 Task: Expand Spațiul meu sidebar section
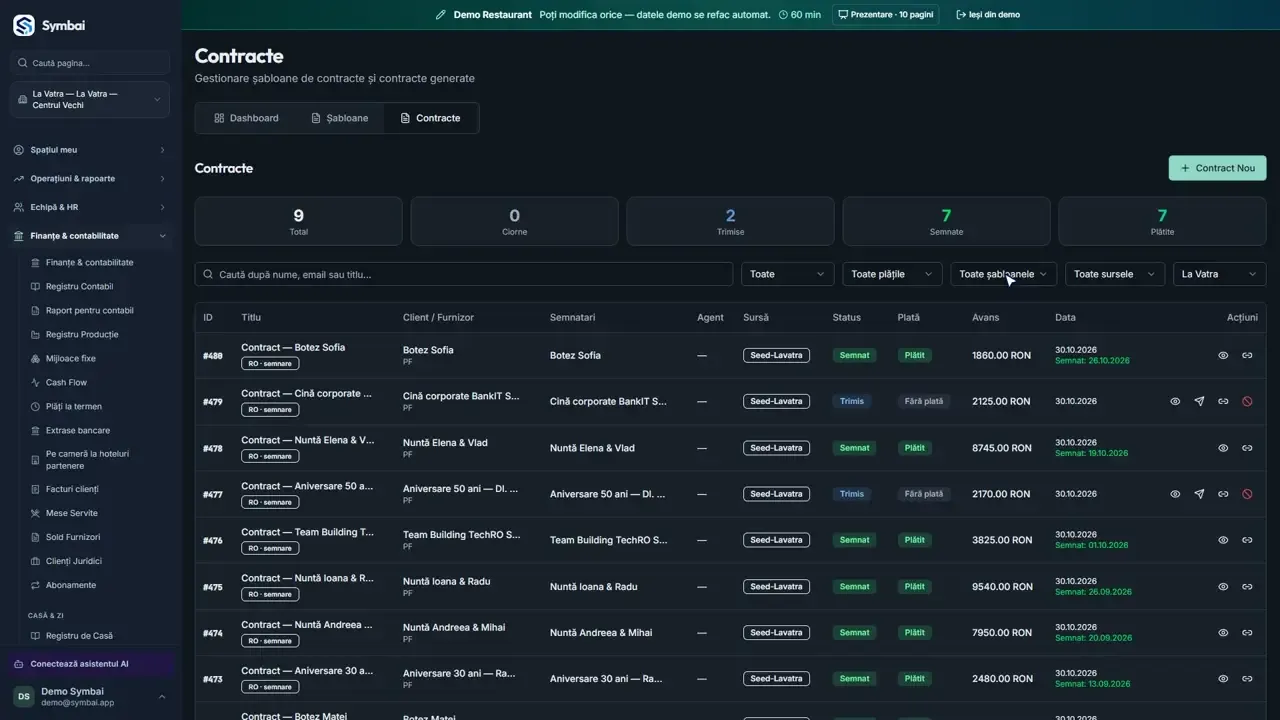tap(90, 150)
